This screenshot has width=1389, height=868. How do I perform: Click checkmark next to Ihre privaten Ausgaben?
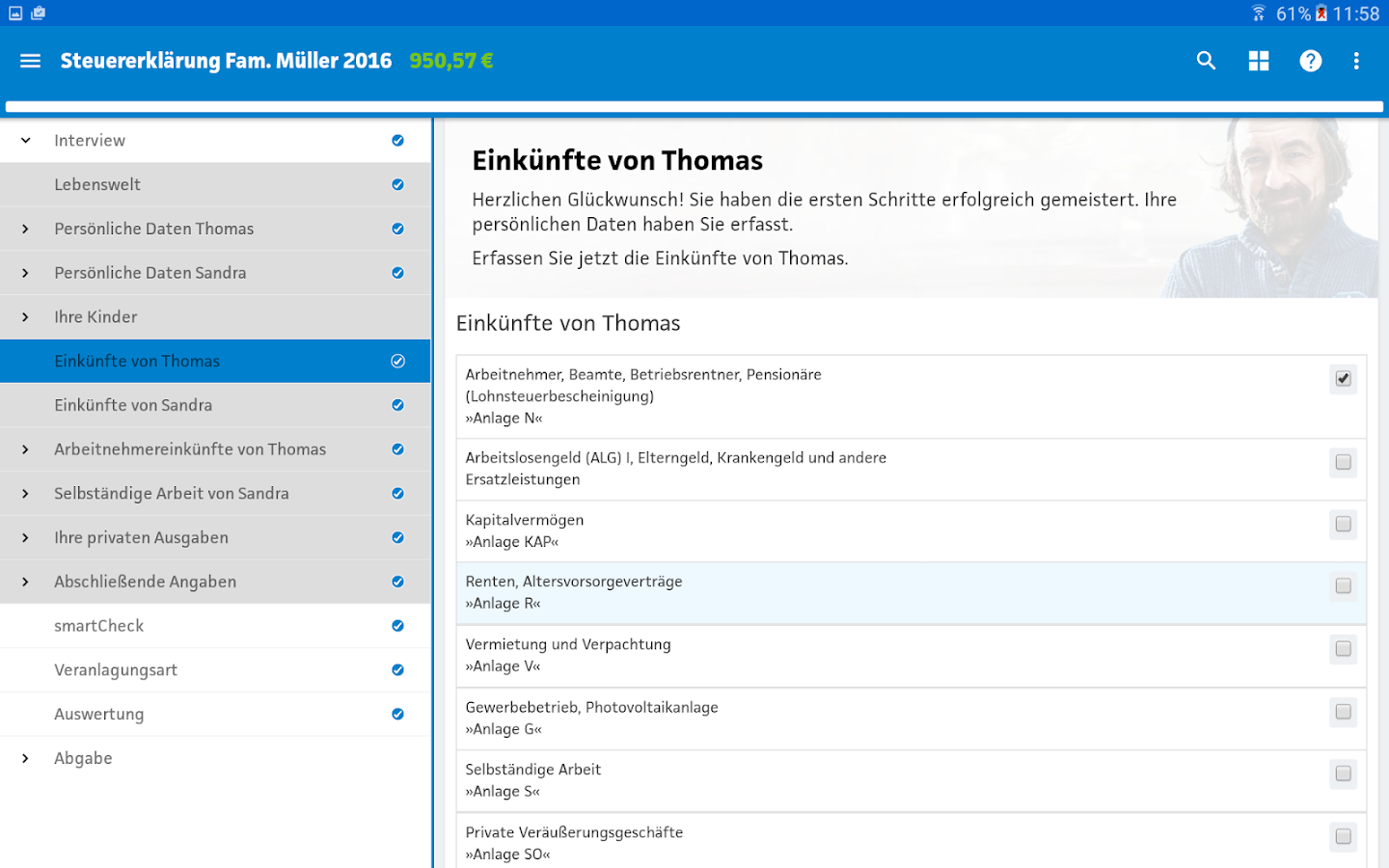397,537
